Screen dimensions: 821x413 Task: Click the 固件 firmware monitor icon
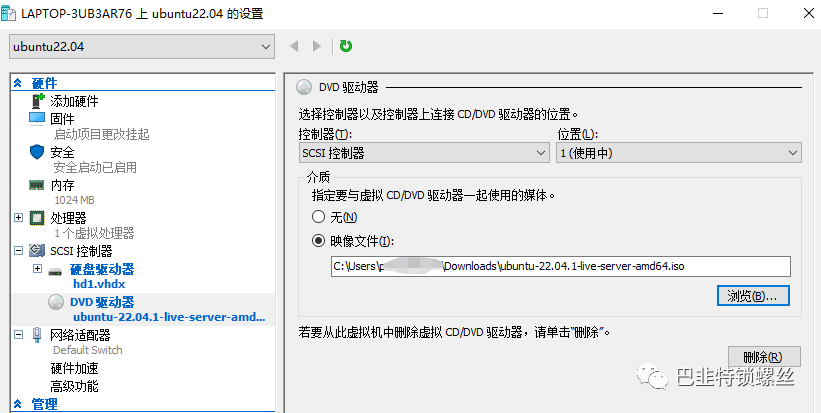pyautogui.click(x=37, y=119)
